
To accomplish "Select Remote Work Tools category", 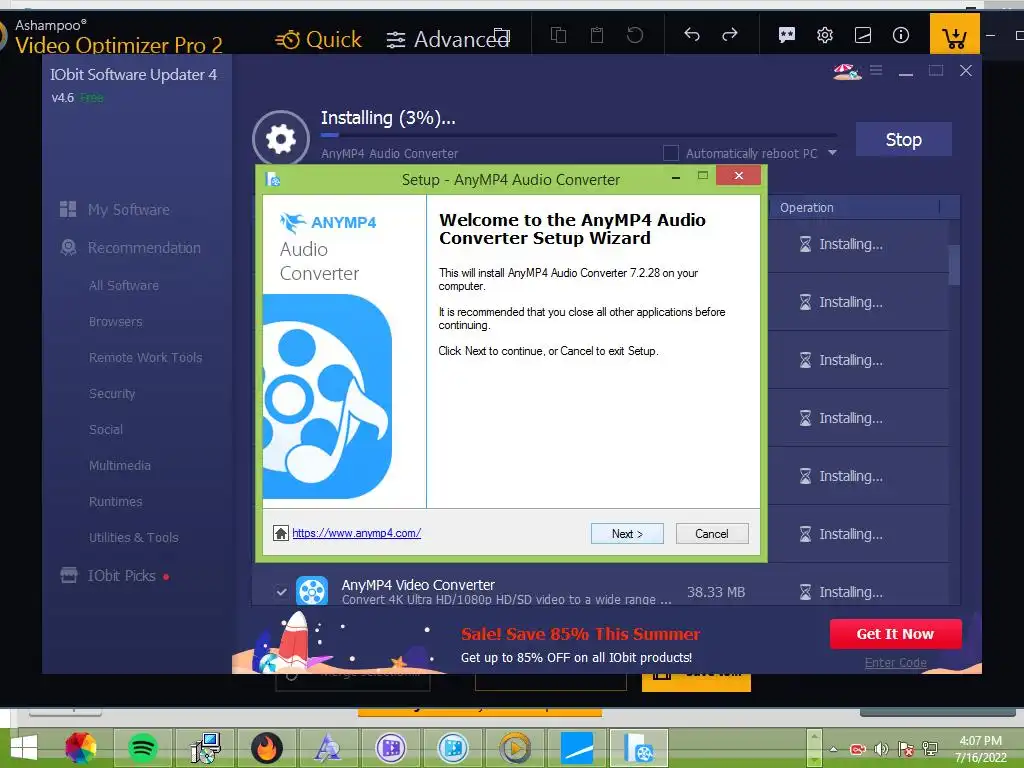I will [146, 357].
